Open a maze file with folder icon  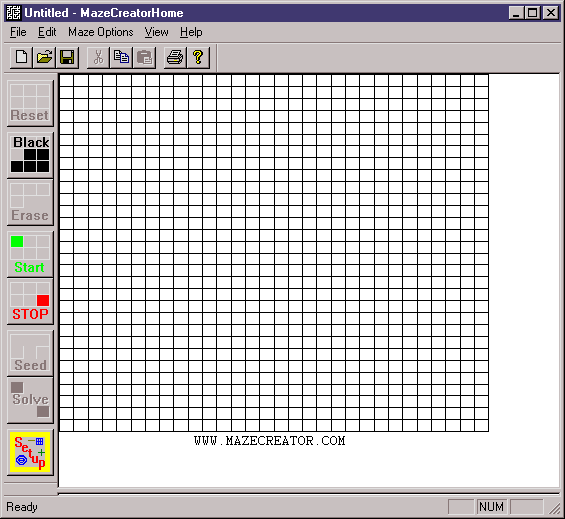point(44,57)
